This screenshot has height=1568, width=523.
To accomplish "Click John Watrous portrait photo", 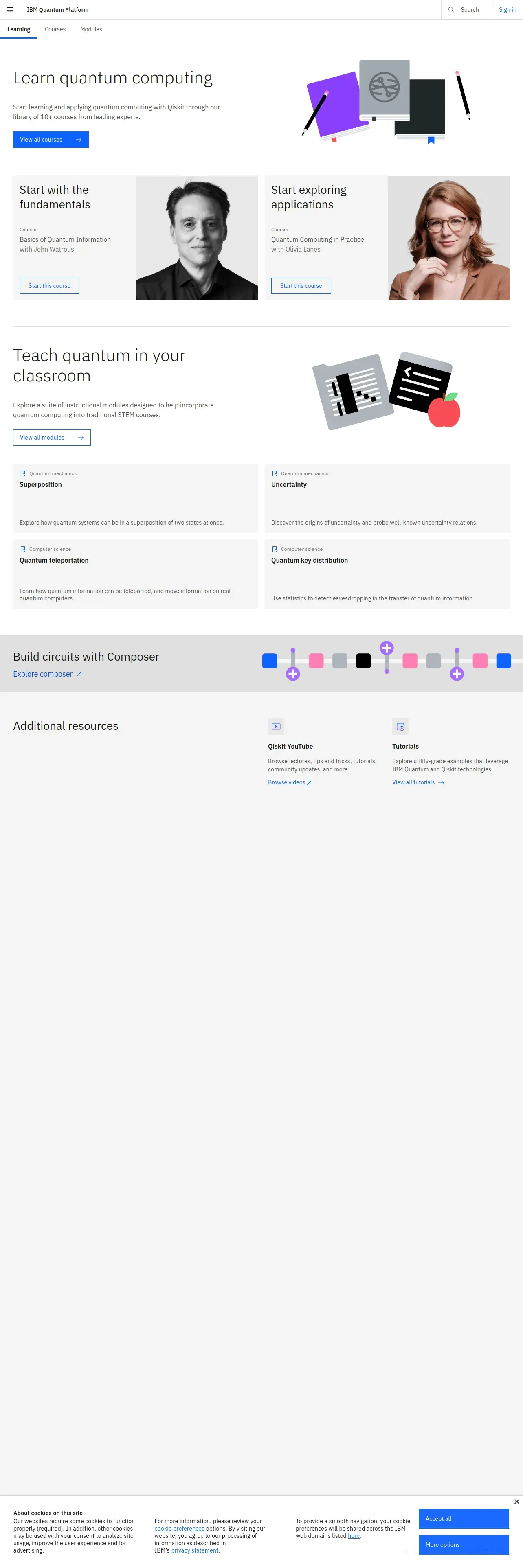I will (x=197, y=238).
